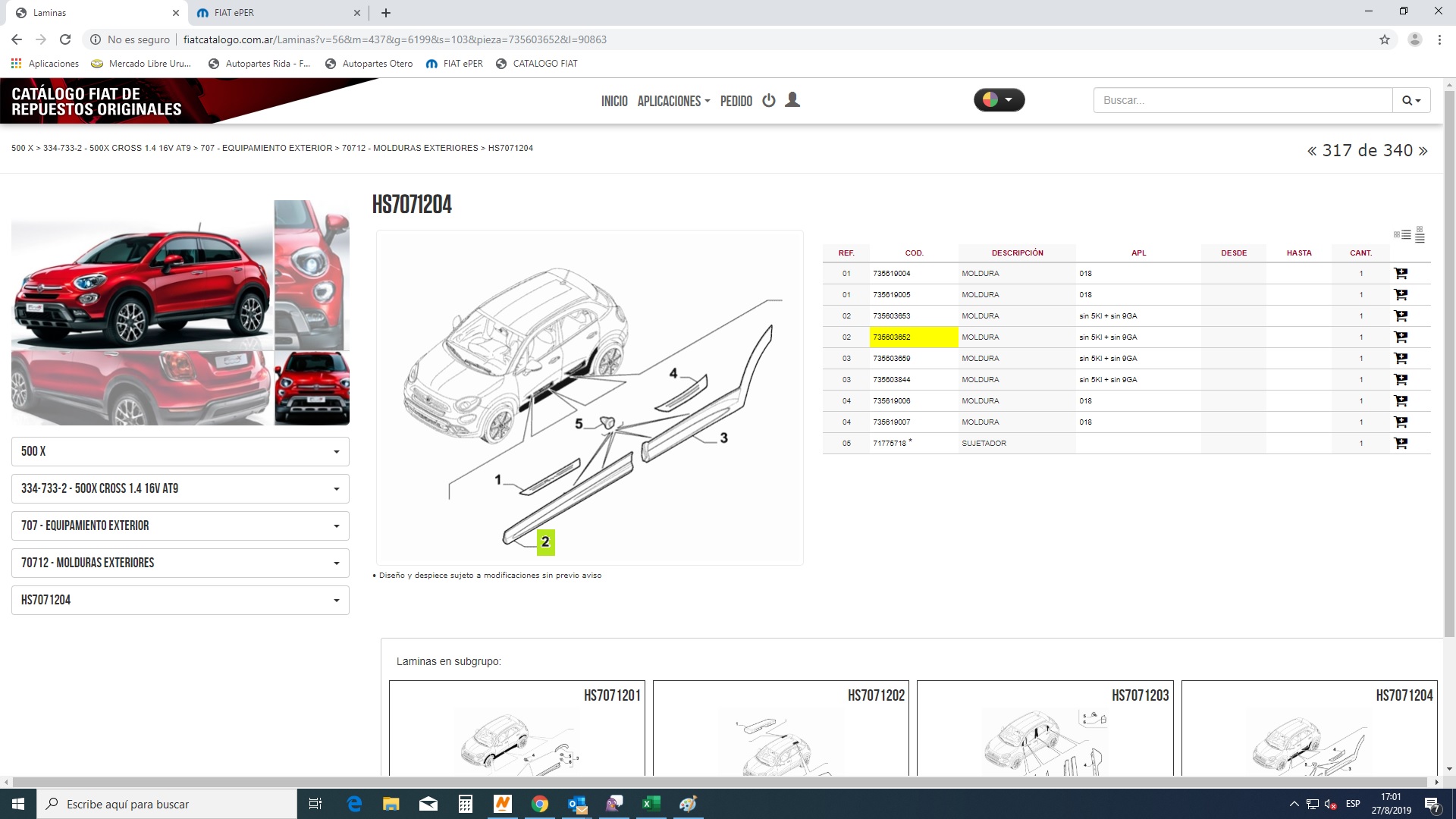Open the HS7071201 lamina thumbnail
Screen dimensions: 1456x819
(516, 728)
